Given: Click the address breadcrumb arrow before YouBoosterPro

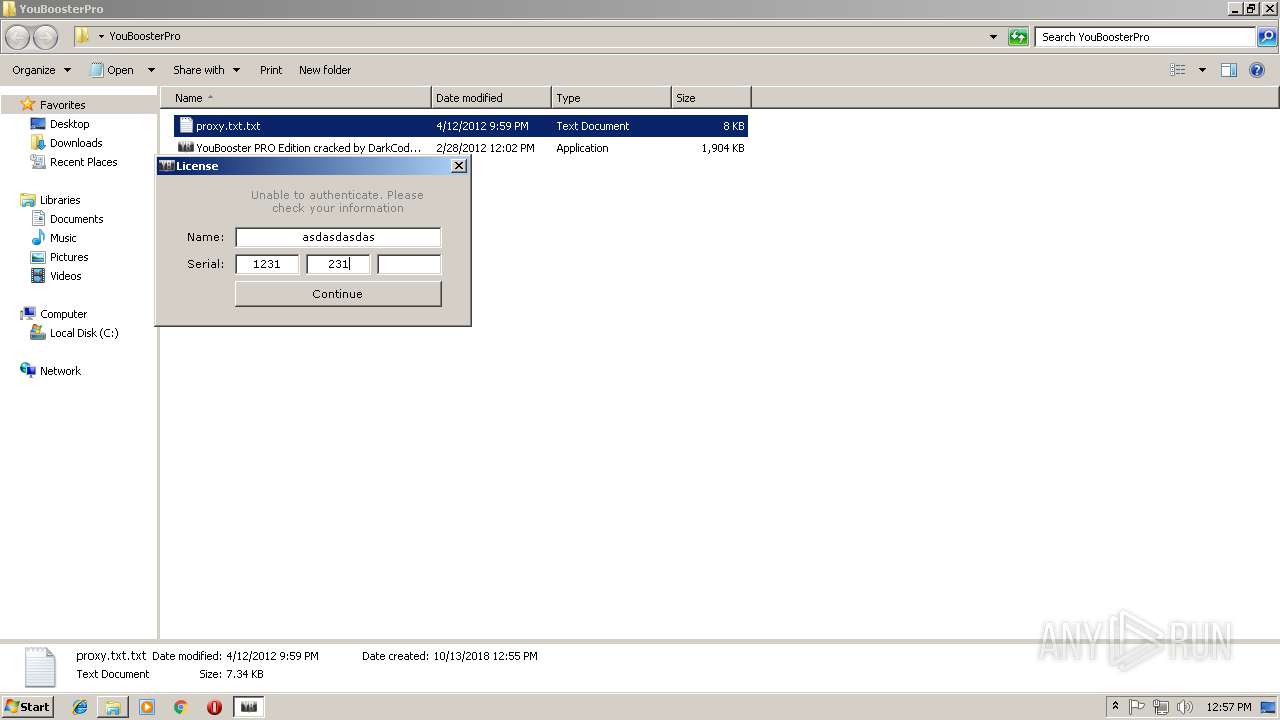Looking at the screenshot, I should [x=101, y=36].
